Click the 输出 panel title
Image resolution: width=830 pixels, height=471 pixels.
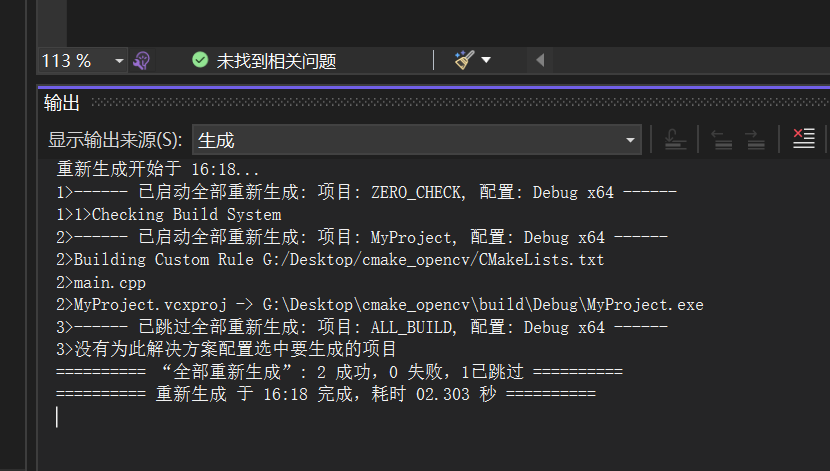pyautogui.click(x=62, y=103)
